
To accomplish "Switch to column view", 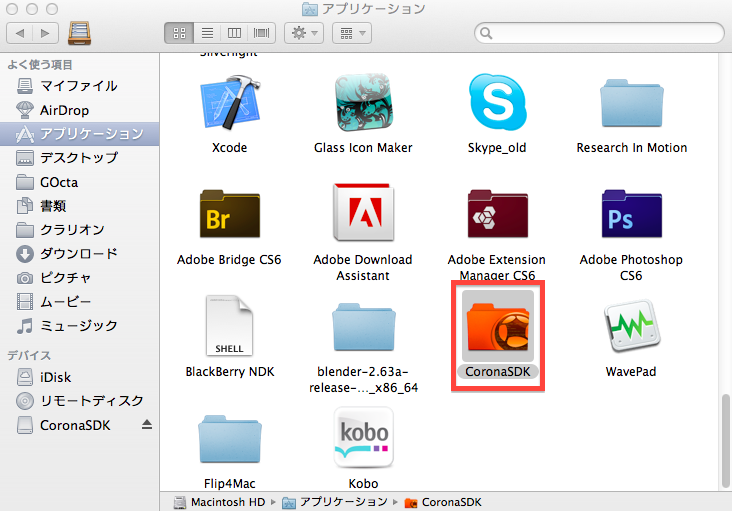I will tap(234, 33).
